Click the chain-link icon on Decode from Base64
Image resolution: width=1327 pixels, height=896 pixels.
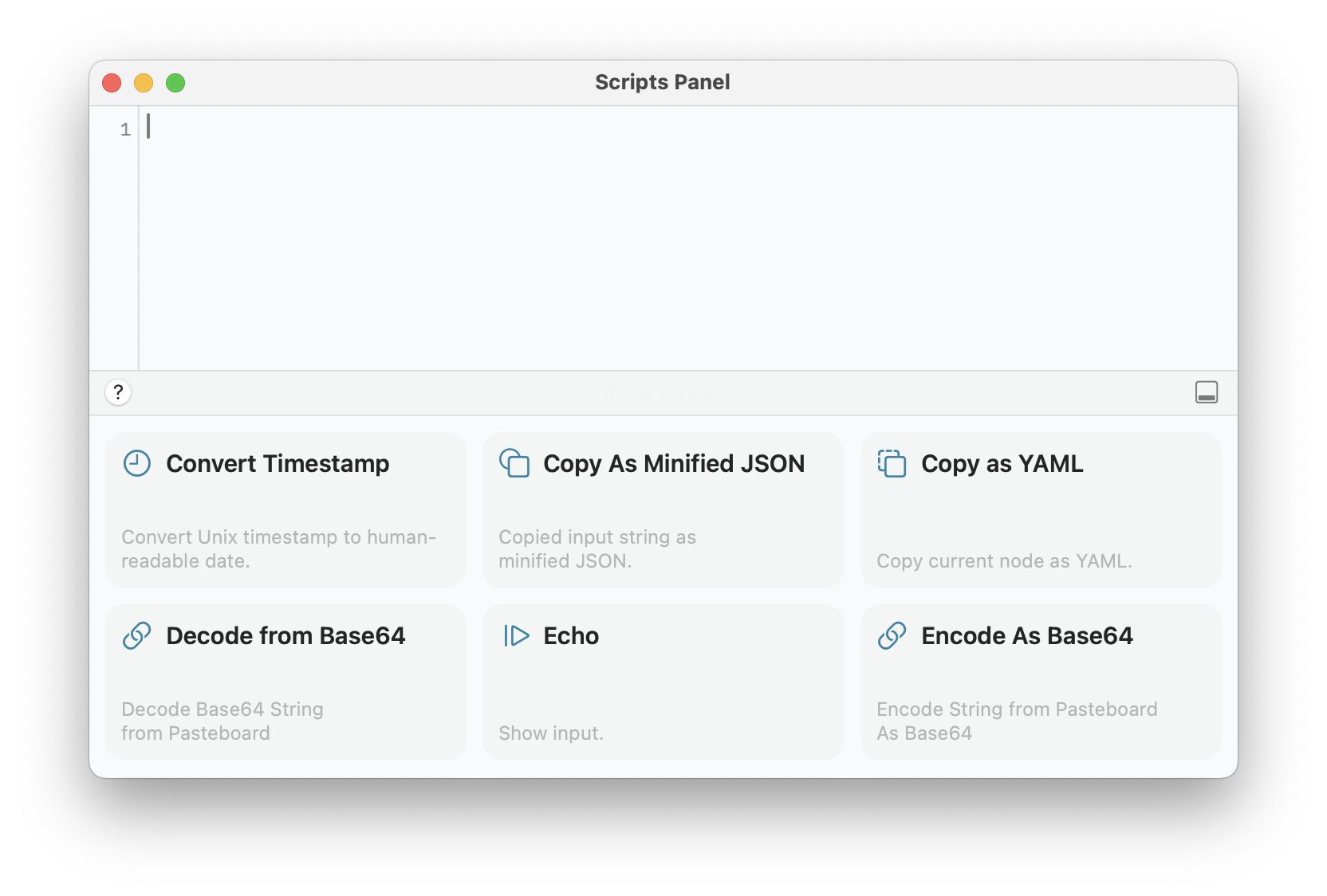pos(136,635)
